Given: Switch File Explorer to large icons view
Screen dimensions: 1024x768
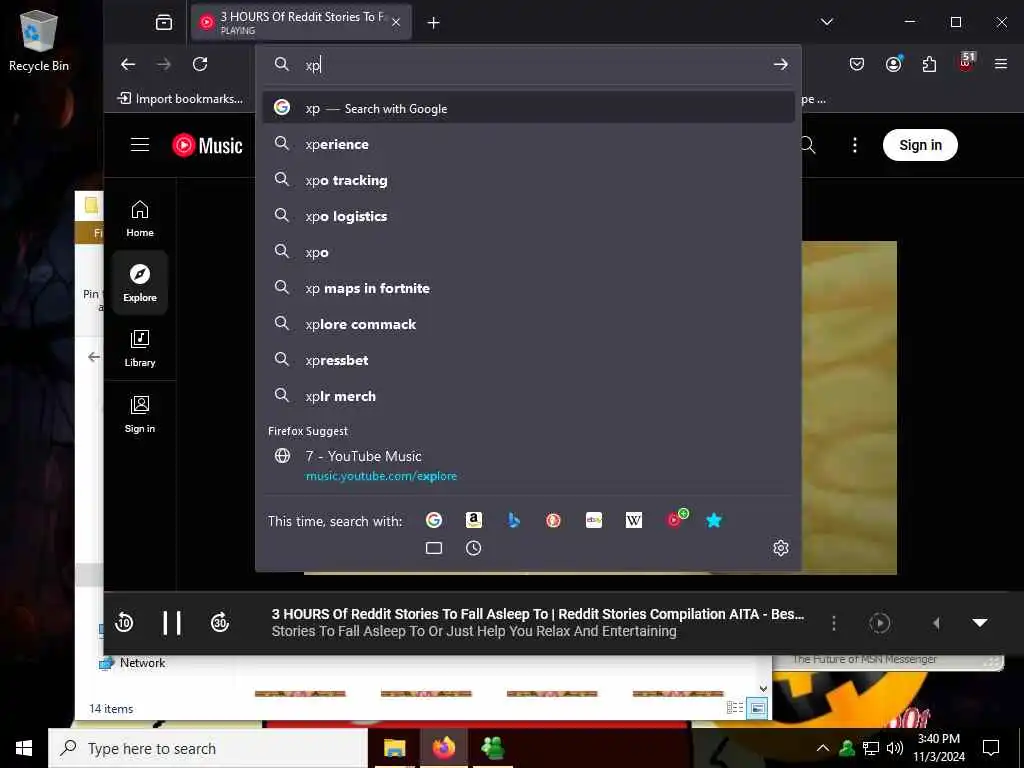Looking at the screenshot, I should [x=757, y=708].
